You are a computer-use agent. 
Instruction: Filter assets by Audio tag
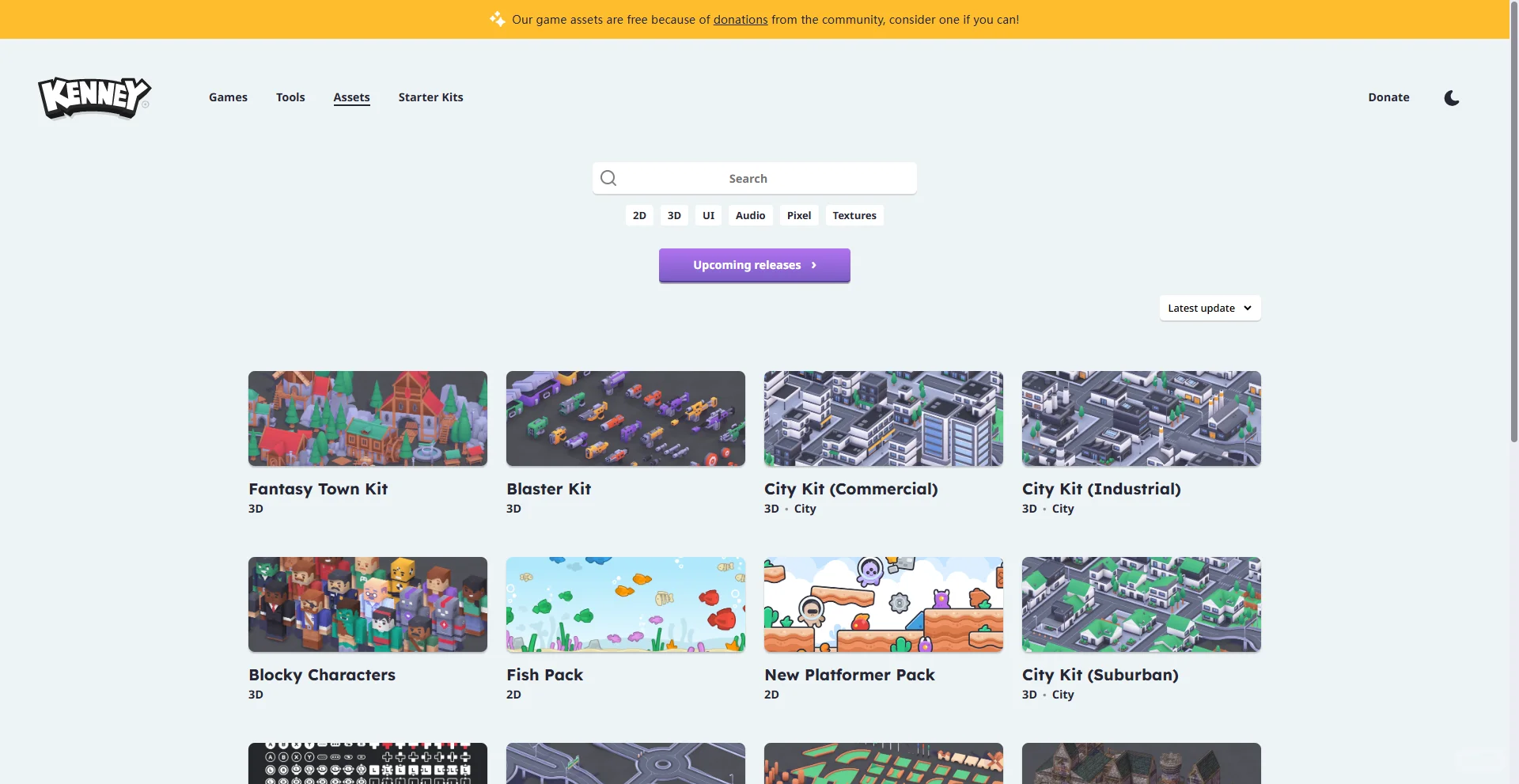click(x=751, y=215)
